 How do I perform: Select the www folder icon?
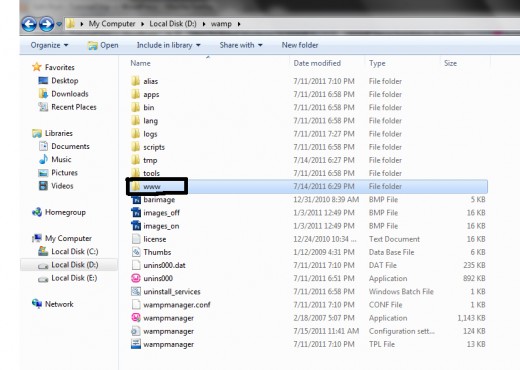pos(135,186)
